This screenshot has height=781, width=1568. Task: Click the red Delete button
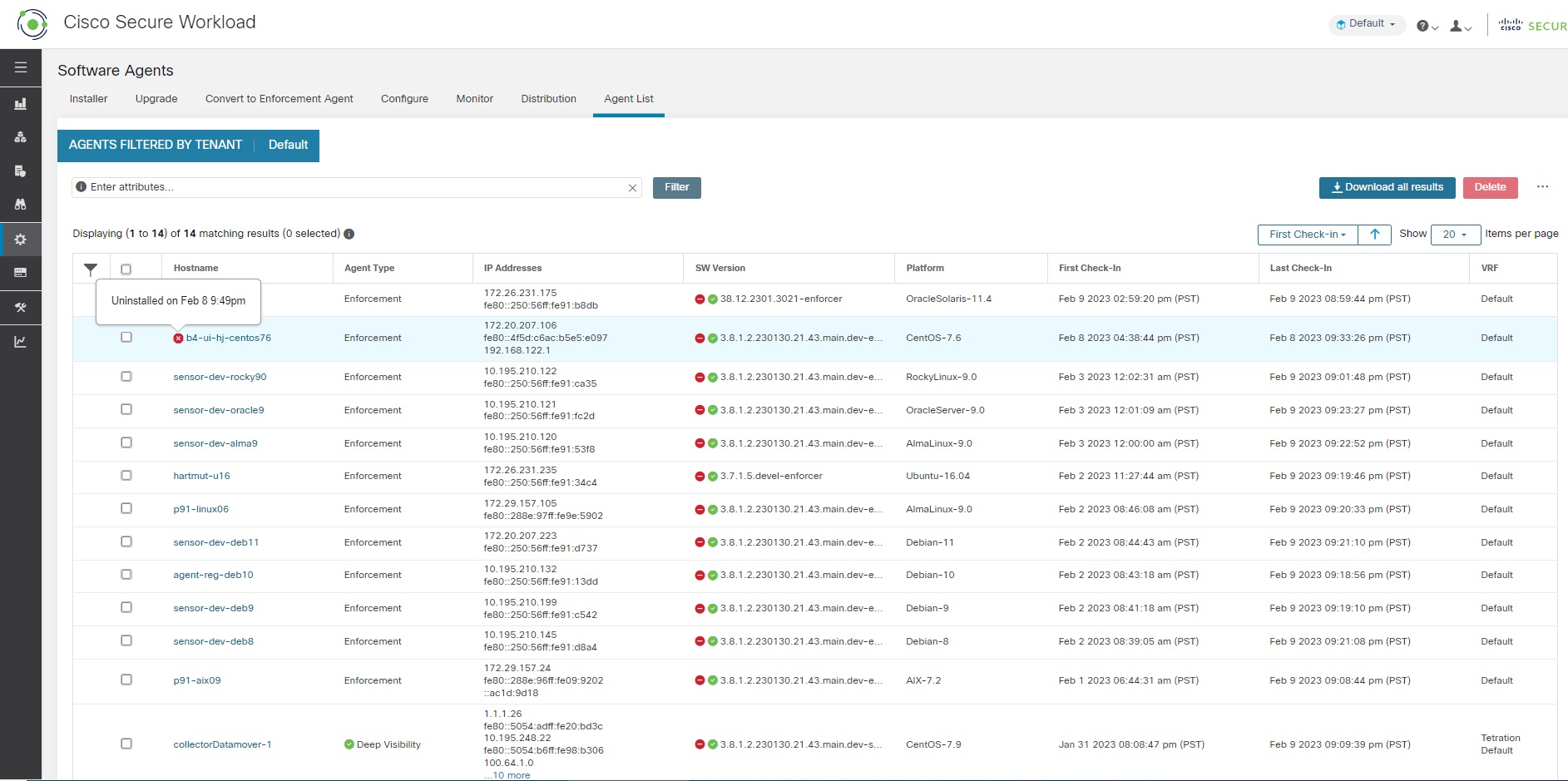(1491, 188)
